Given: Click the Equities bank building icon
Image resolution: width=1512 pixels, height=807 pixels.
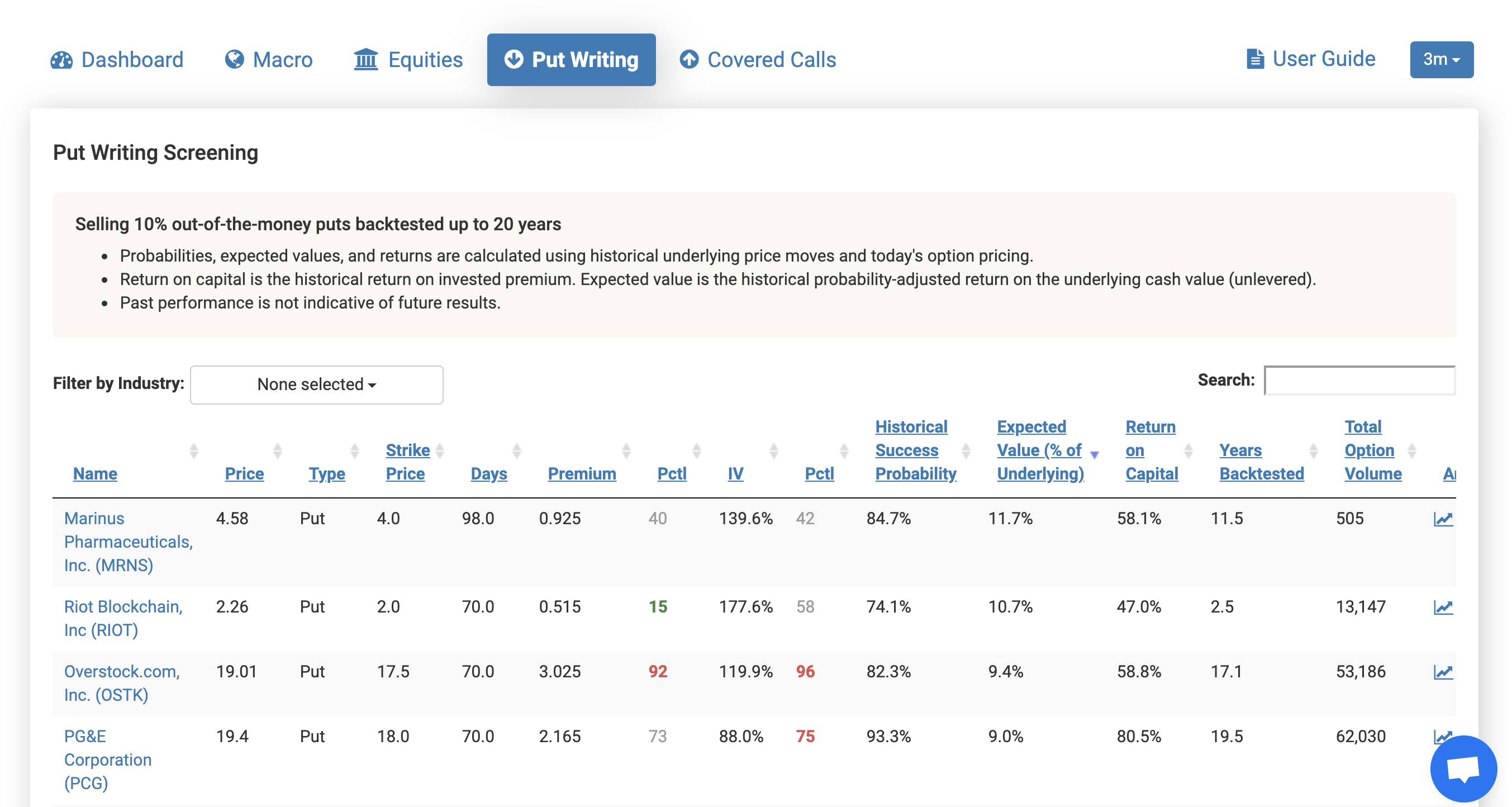Looking at the screenshot, I should click(x=365, y=59).
